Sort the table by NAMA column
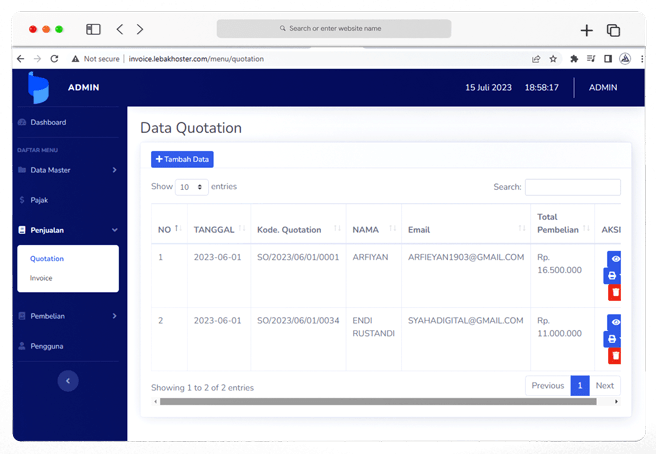This screenshot has height=454, width=656. (374, 229)
